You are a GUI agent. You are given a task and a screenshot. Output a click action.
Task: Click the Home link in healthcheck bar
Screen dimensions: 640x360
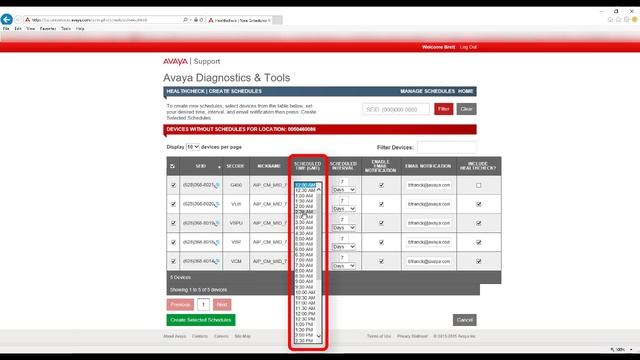click(x=465, y=91)
